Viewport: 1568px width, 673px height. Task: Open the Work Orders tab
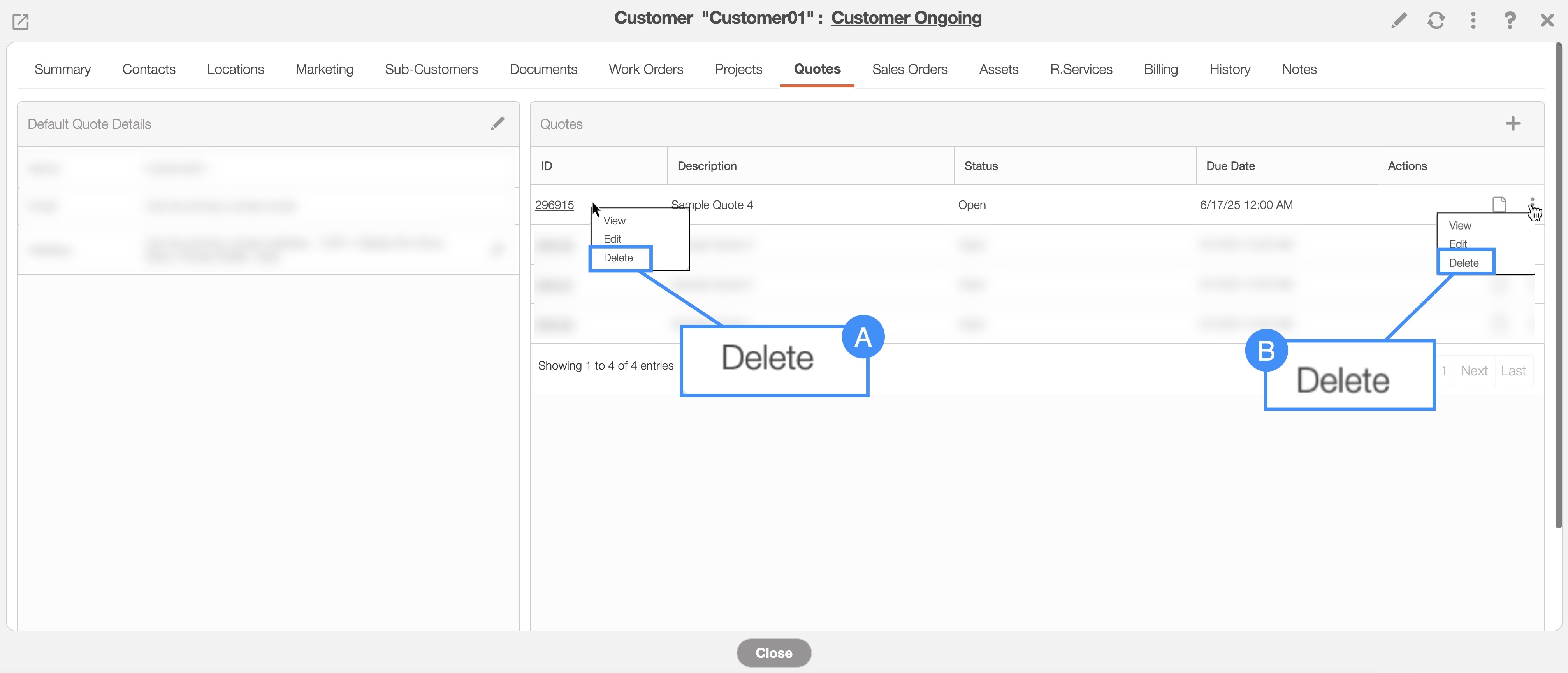pos(645,69)
